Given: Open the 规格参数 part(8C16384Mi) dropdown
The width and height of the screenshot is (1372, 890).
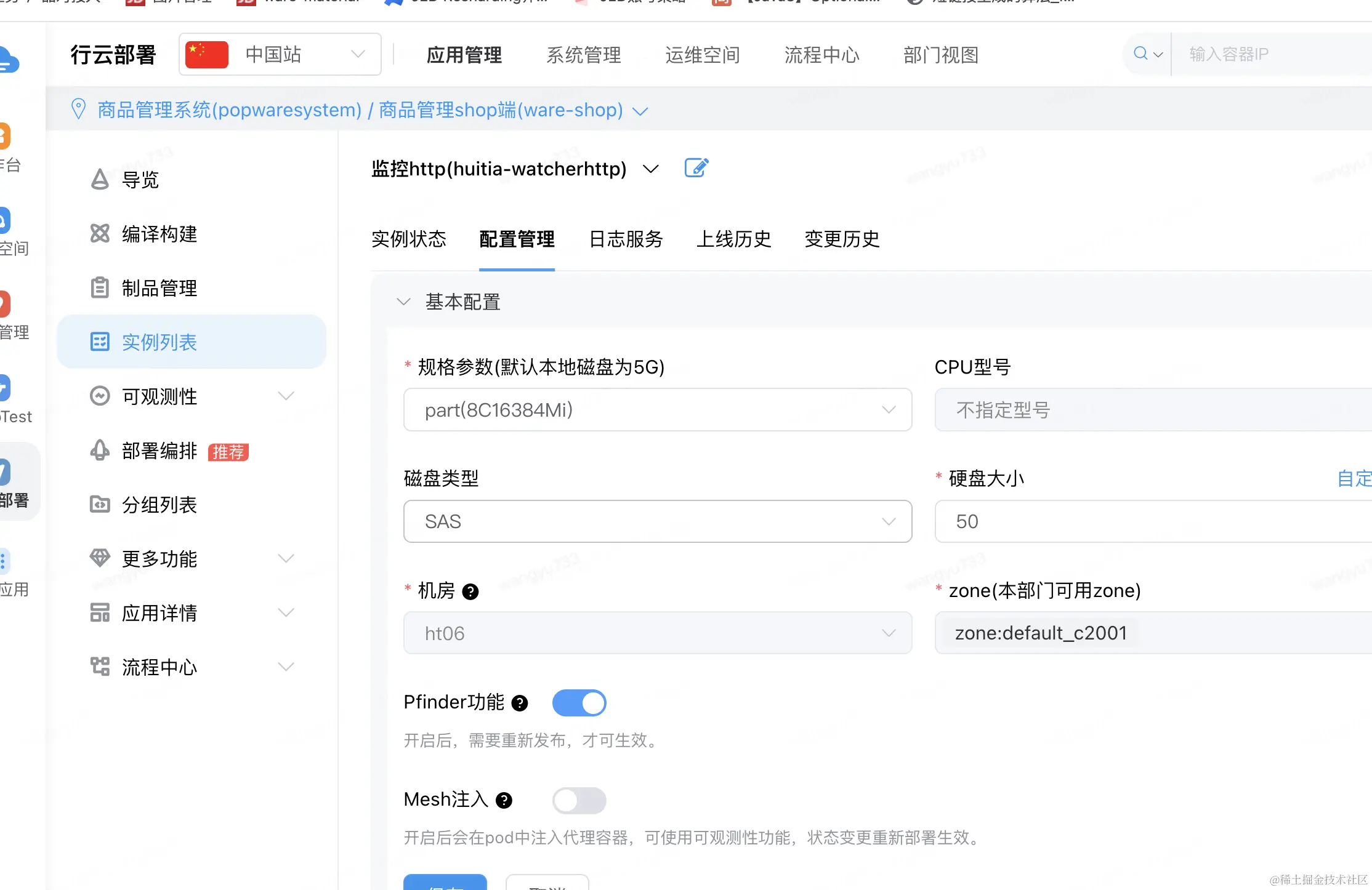Looking at the screenshot, I should pyautogui.click(x=657, y=410).
